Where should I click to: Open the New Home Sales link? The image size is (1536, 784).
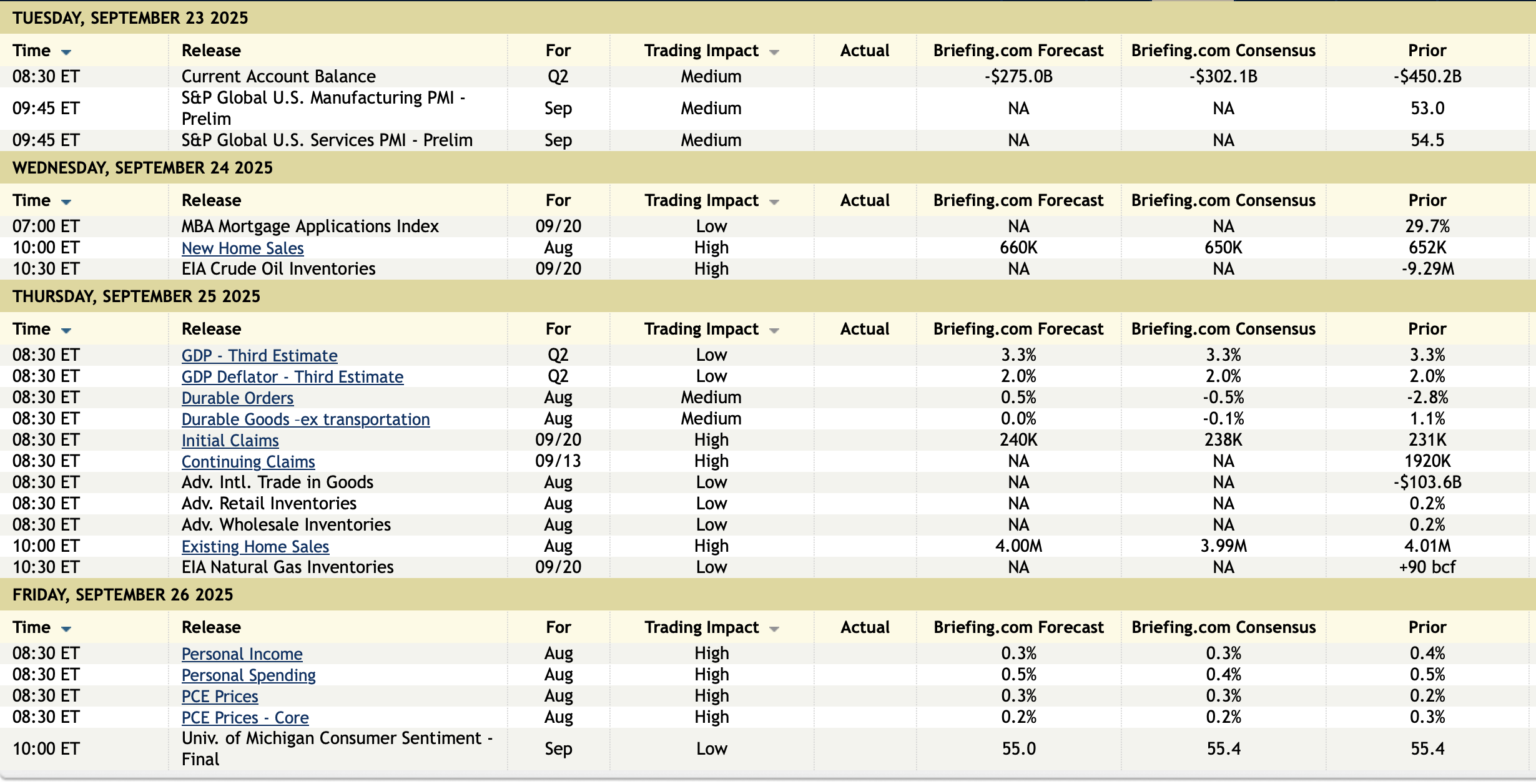[x=242, y=248]
